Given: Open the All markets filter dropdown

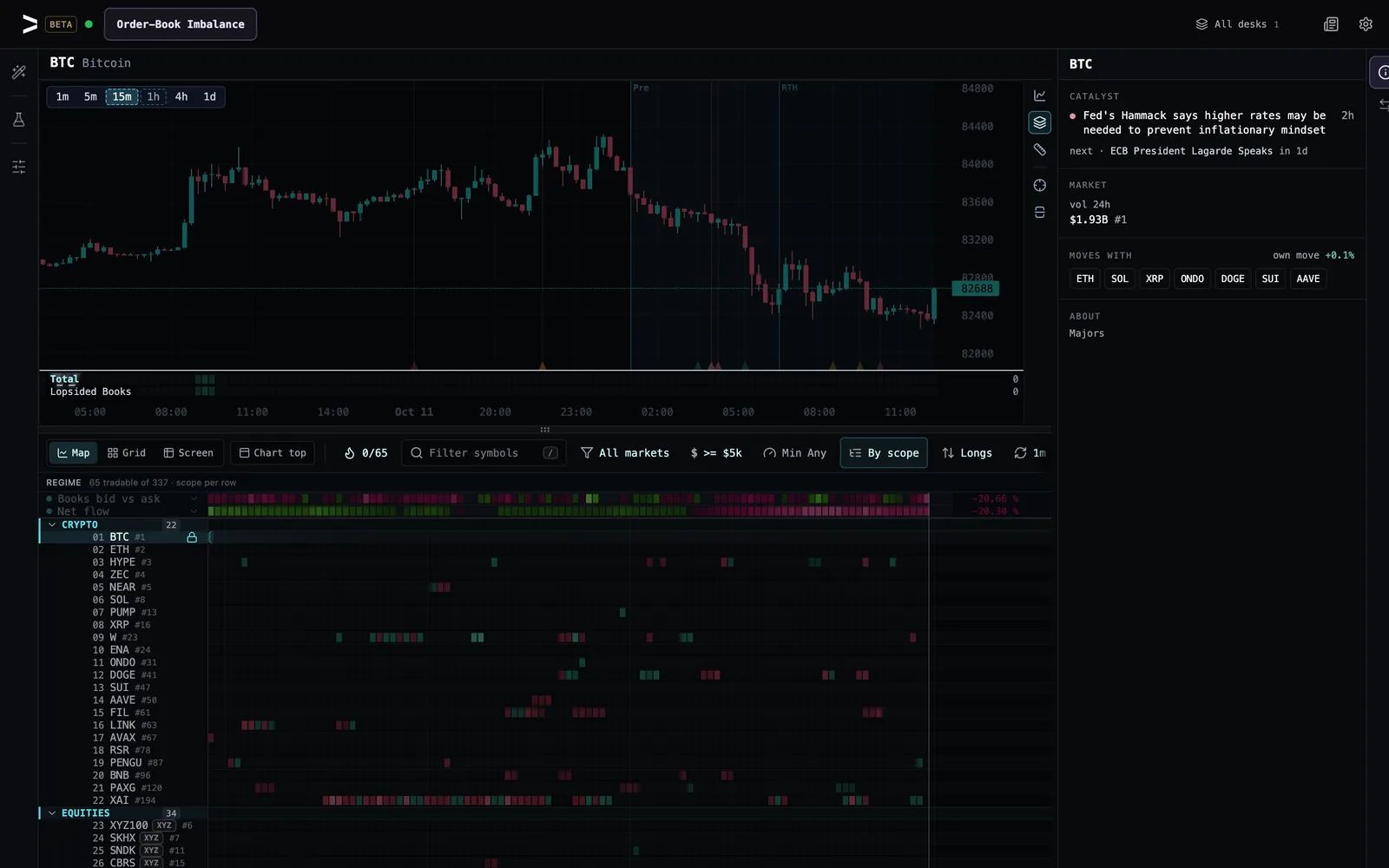Looking at the screenshot, I should 625,453.
